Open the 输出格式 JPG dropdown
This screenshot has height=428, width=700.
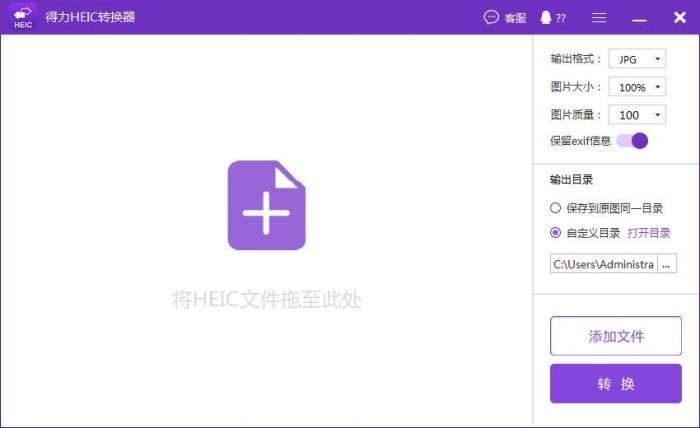[637, 59]
